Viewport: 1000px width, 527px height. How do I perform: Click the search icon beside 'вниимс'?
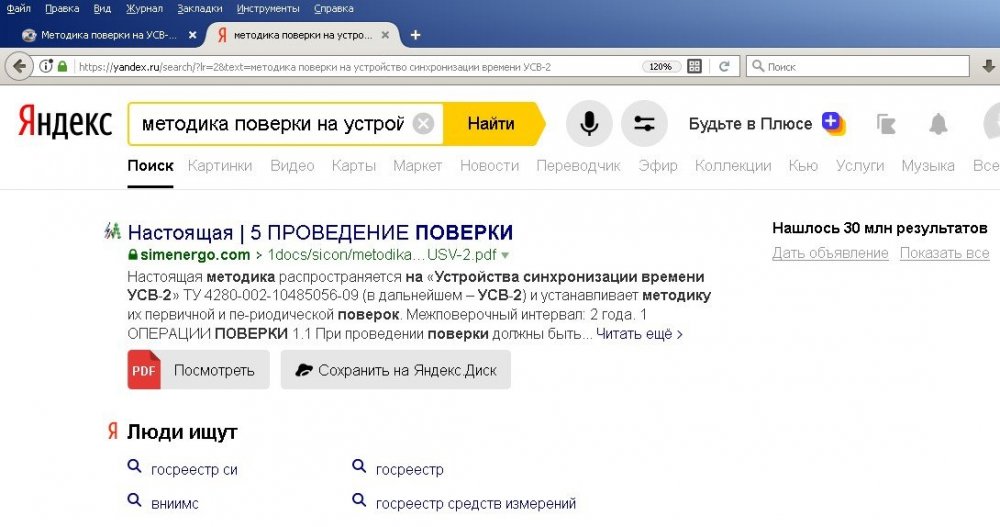point(134,500)
